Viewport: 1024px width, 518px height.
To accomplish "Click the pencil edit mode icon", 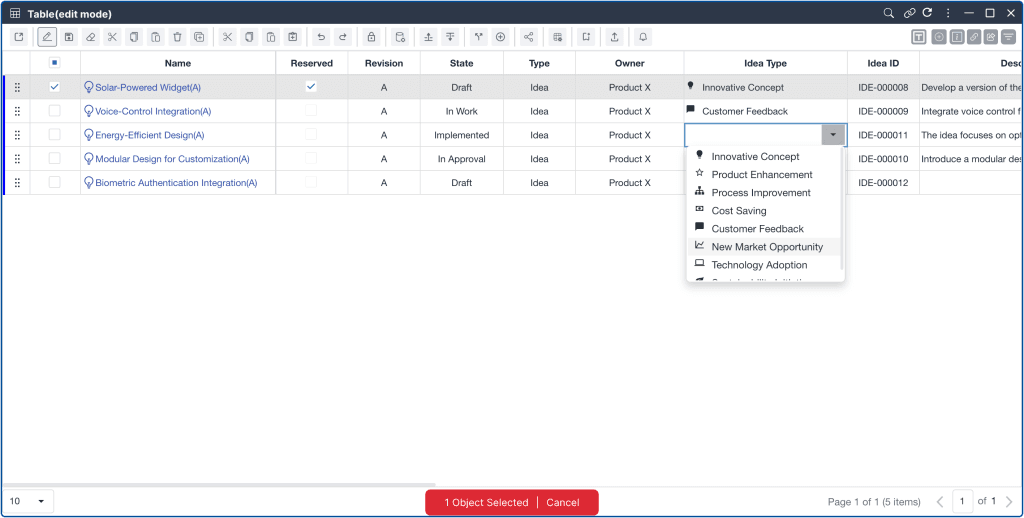I will (x=47, y=37).
